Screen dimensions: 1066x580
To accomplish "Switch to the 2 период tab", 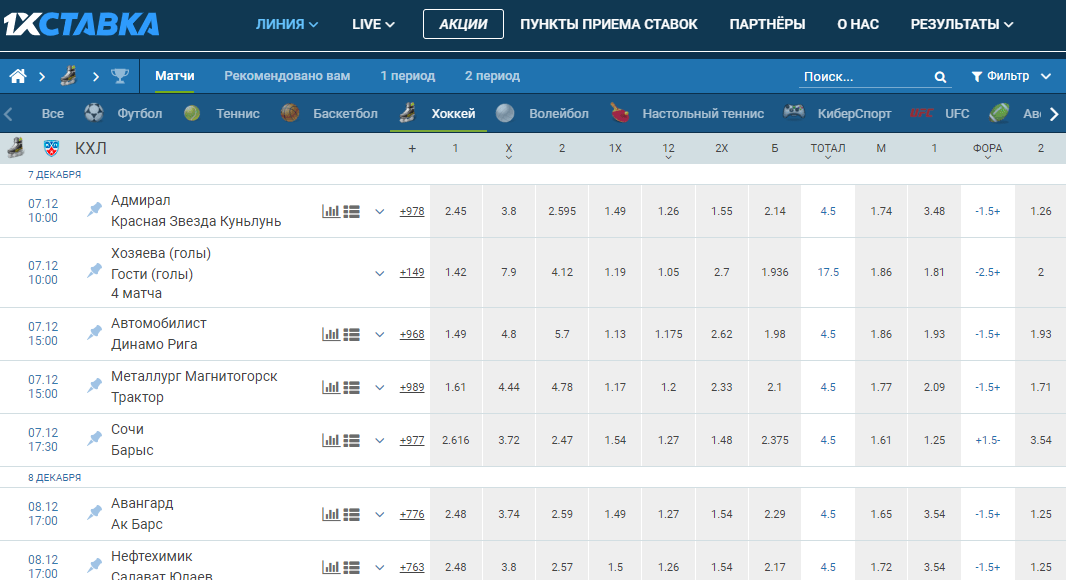I will [492, 76].
